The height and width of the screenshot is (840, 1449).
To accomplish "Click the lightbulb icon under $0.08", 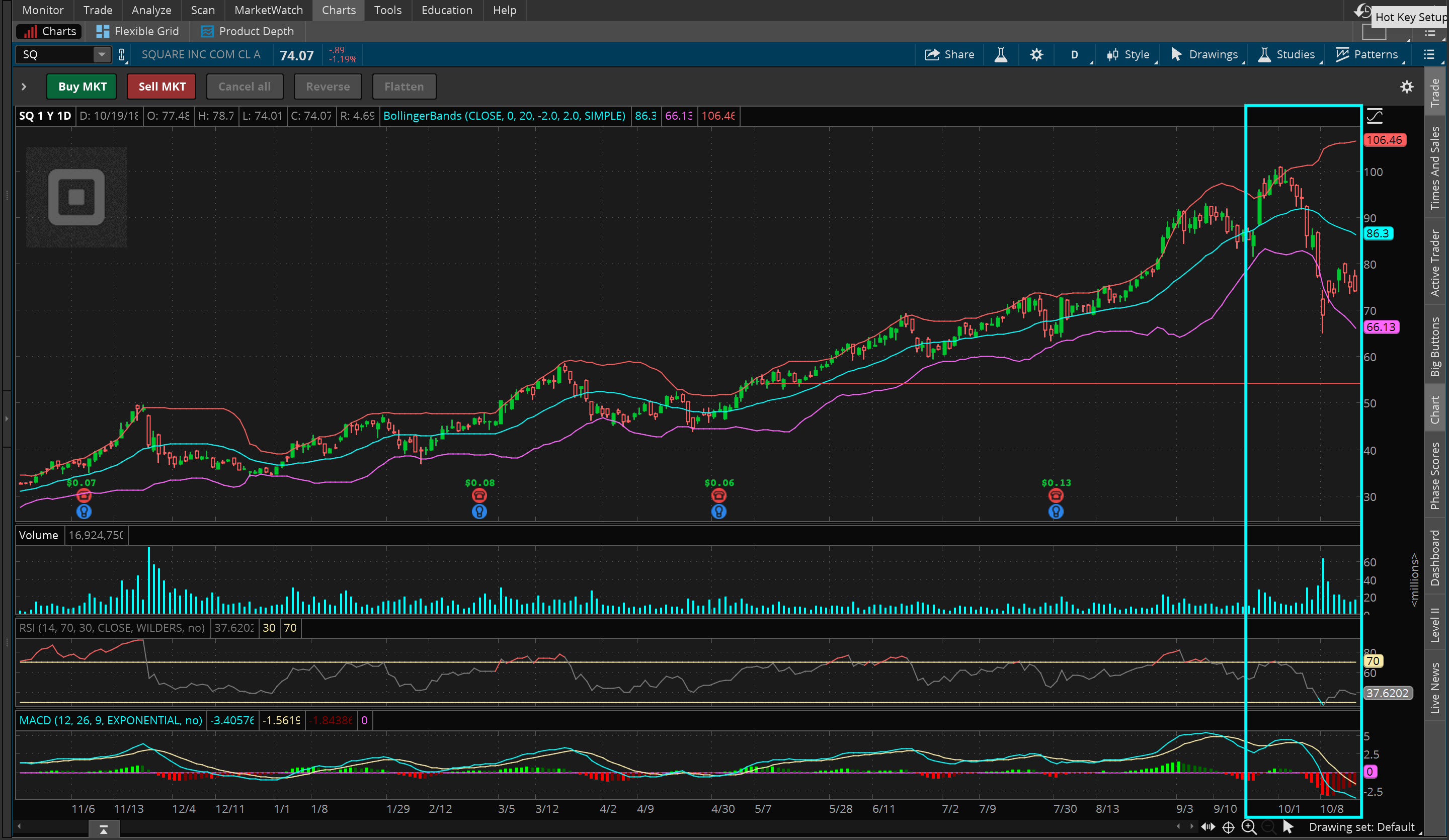I will point(479,511).
